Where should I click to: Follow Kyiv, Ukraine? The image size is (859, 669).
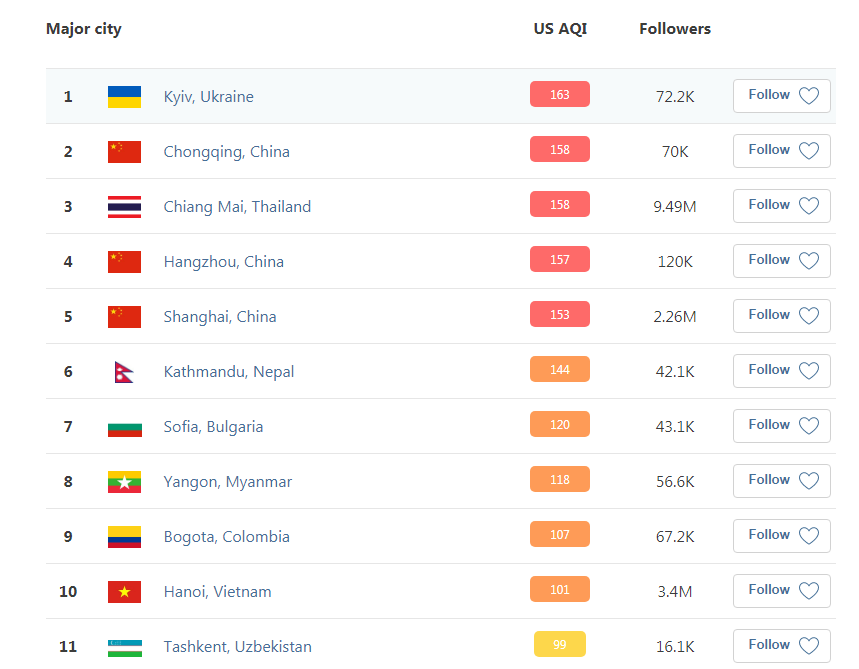(781, 96)
